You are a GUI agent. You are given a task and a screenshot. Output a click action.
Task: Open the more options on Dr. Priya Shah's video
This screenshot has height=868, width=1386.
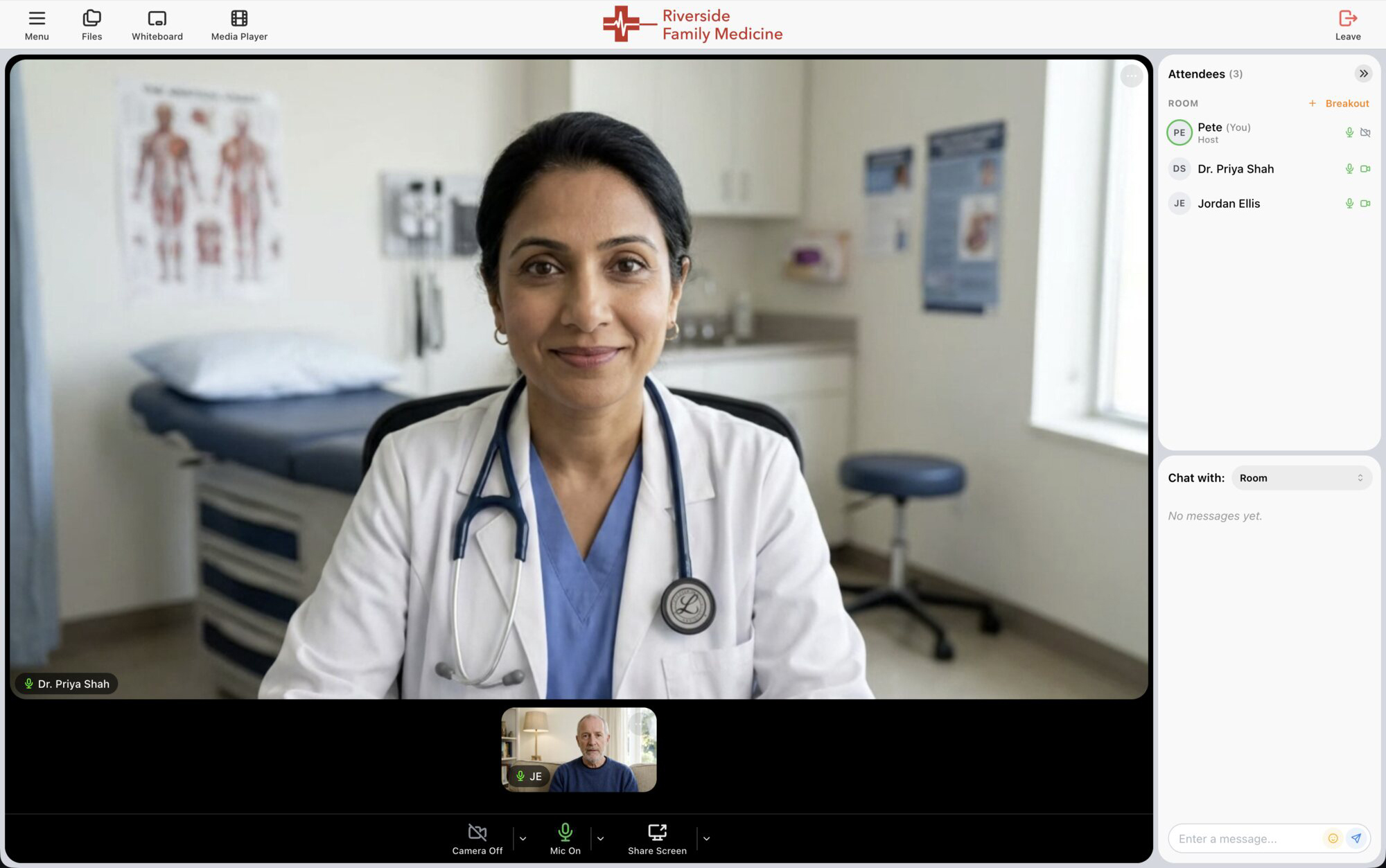point(1131,76)
